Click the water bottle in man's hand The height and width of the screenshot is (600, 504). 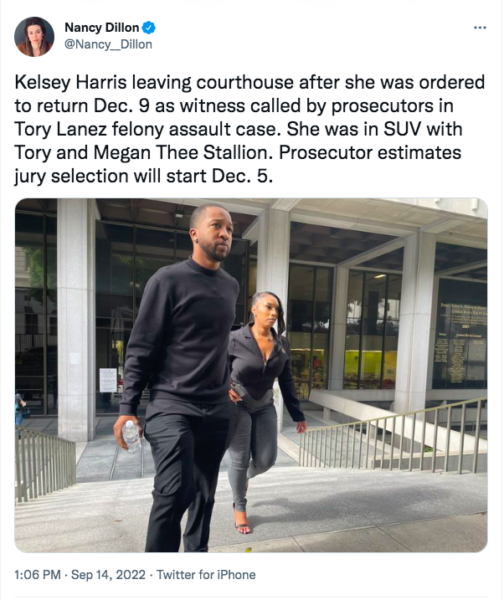(132, 437)
